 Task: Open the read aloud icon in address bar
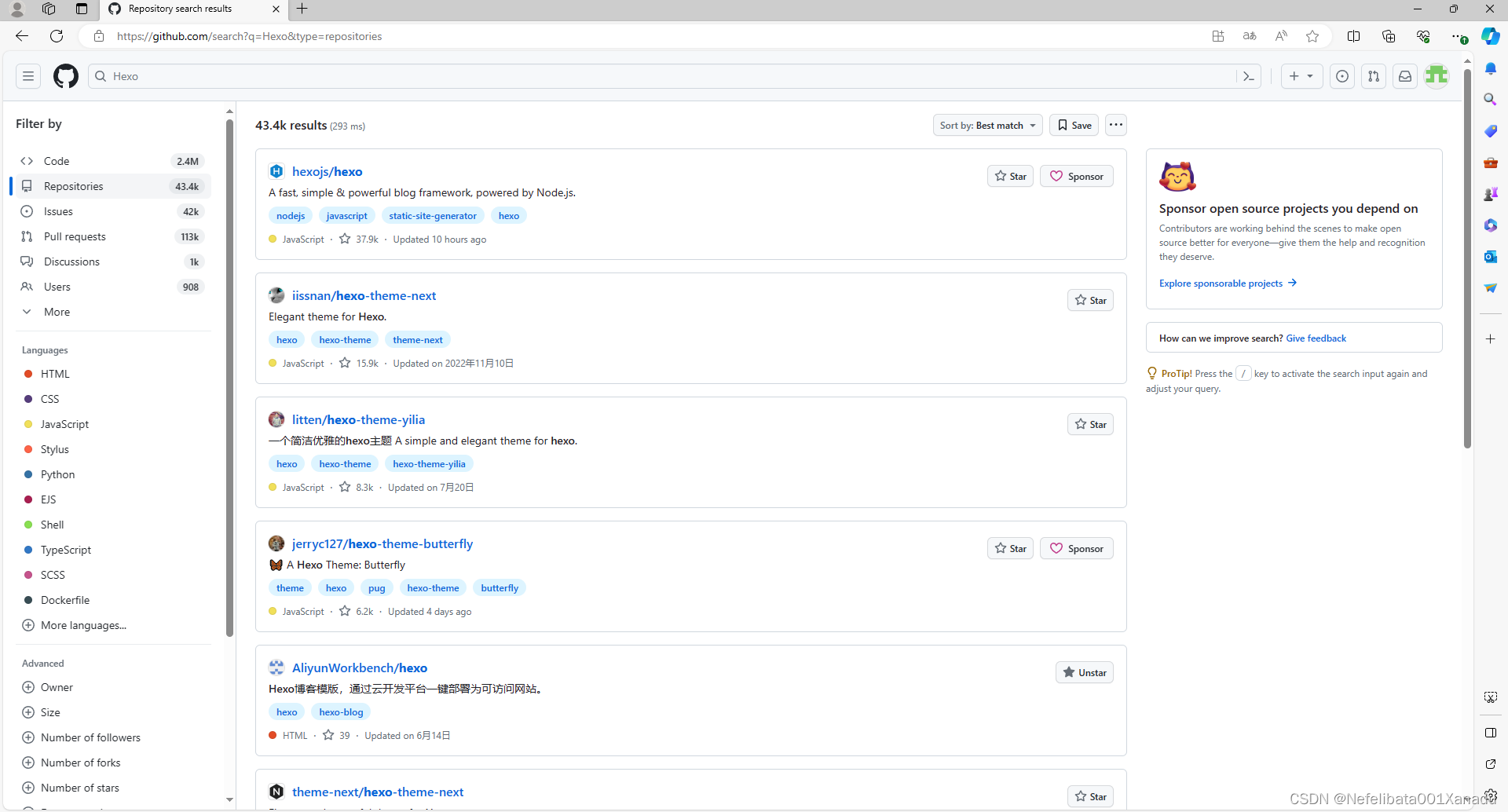coord(1281,36)
